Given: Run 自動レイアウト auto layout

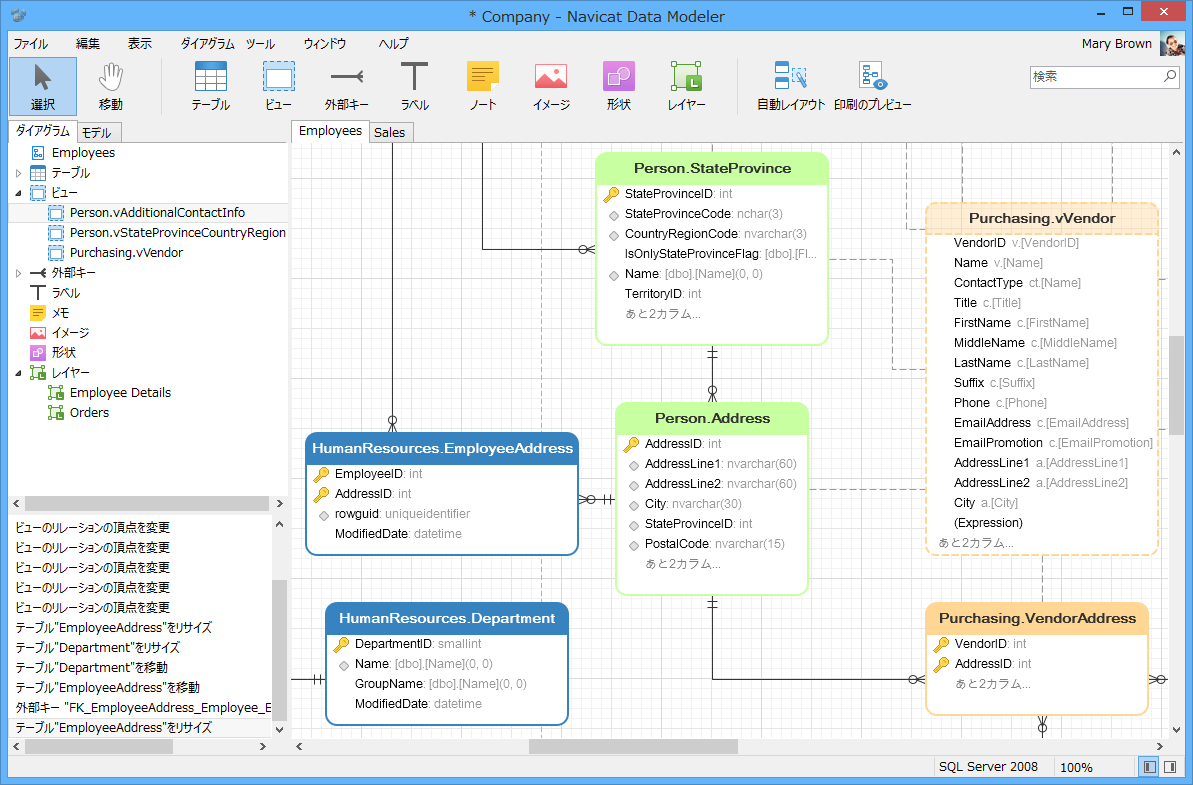Looking at the screenshot, I should 791,87.
